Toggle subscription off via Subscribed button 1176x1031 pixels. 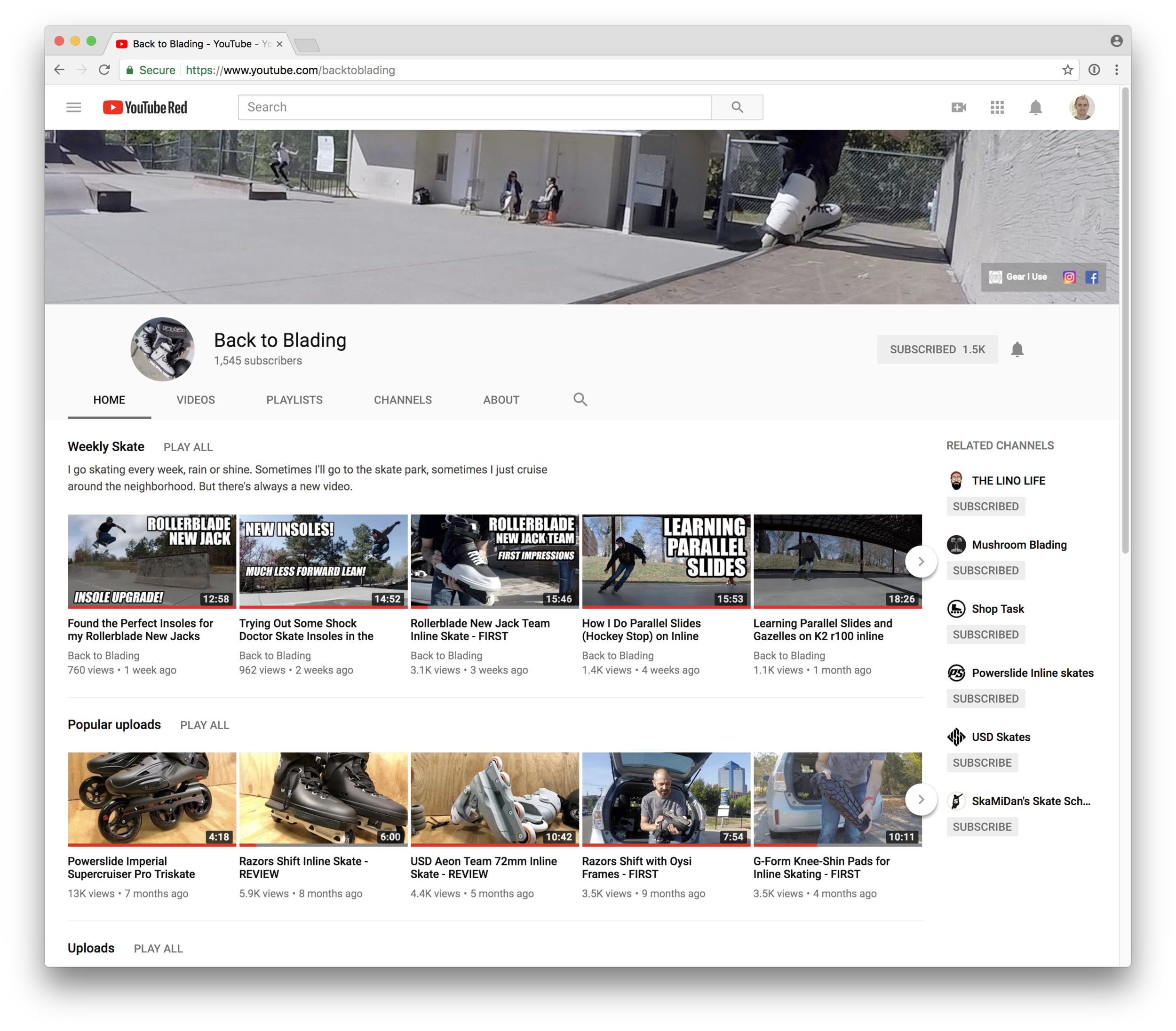pos(937,349)
